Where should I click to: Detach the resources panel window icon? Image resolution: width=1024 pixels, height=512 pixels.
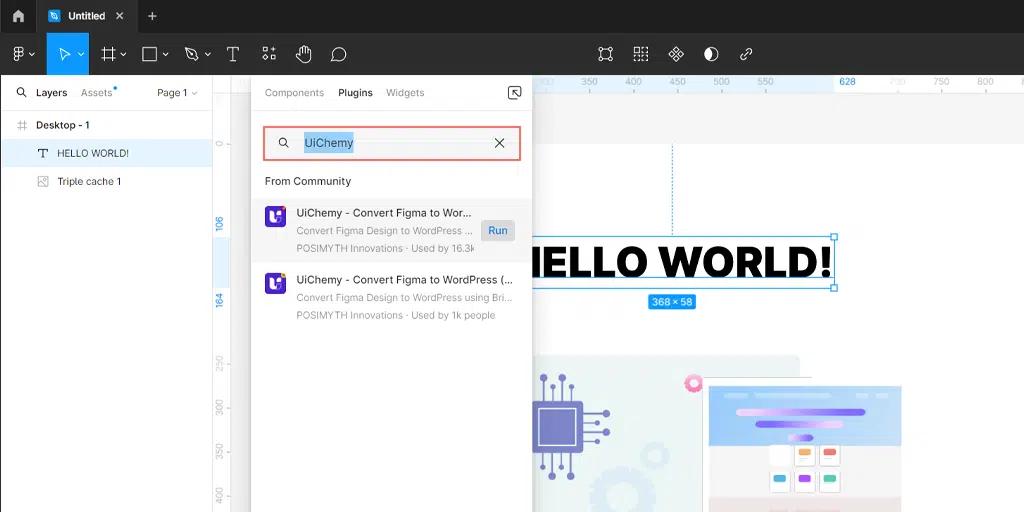click(515, 93)
